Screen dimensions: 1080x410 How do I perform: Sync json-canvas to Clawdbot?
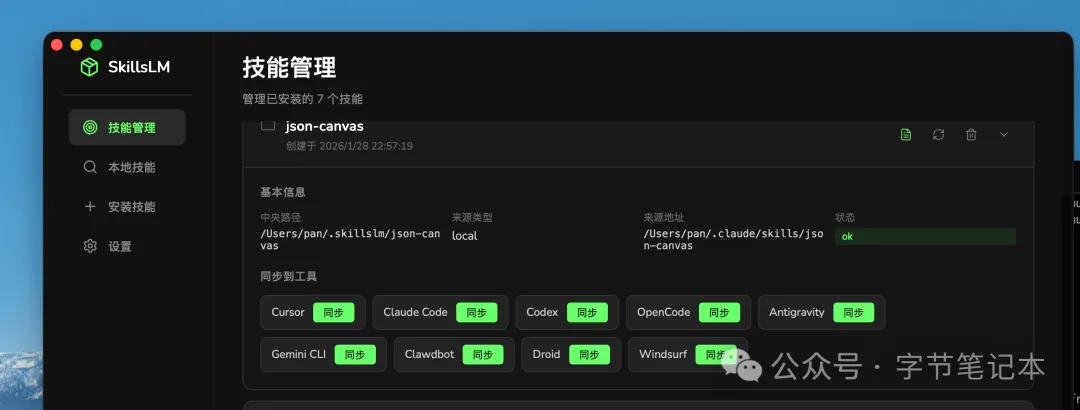tap(483, 354)
